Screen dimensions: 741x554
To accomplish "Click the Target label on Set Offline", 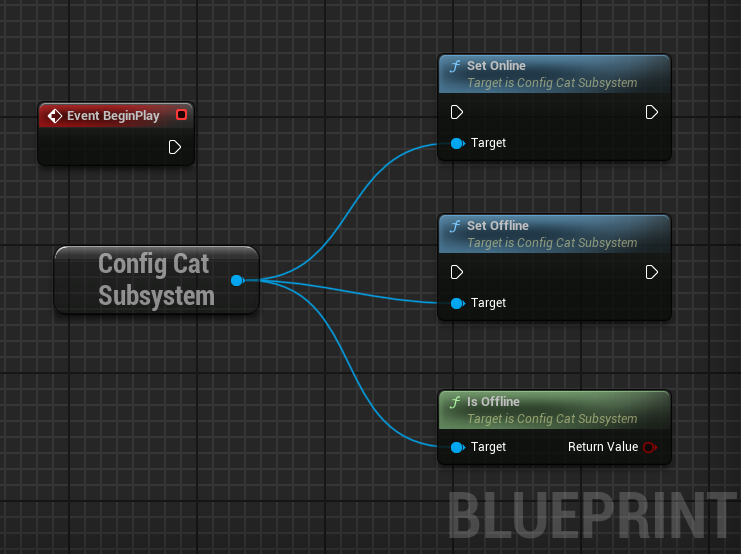I will [x=488, y=303].
